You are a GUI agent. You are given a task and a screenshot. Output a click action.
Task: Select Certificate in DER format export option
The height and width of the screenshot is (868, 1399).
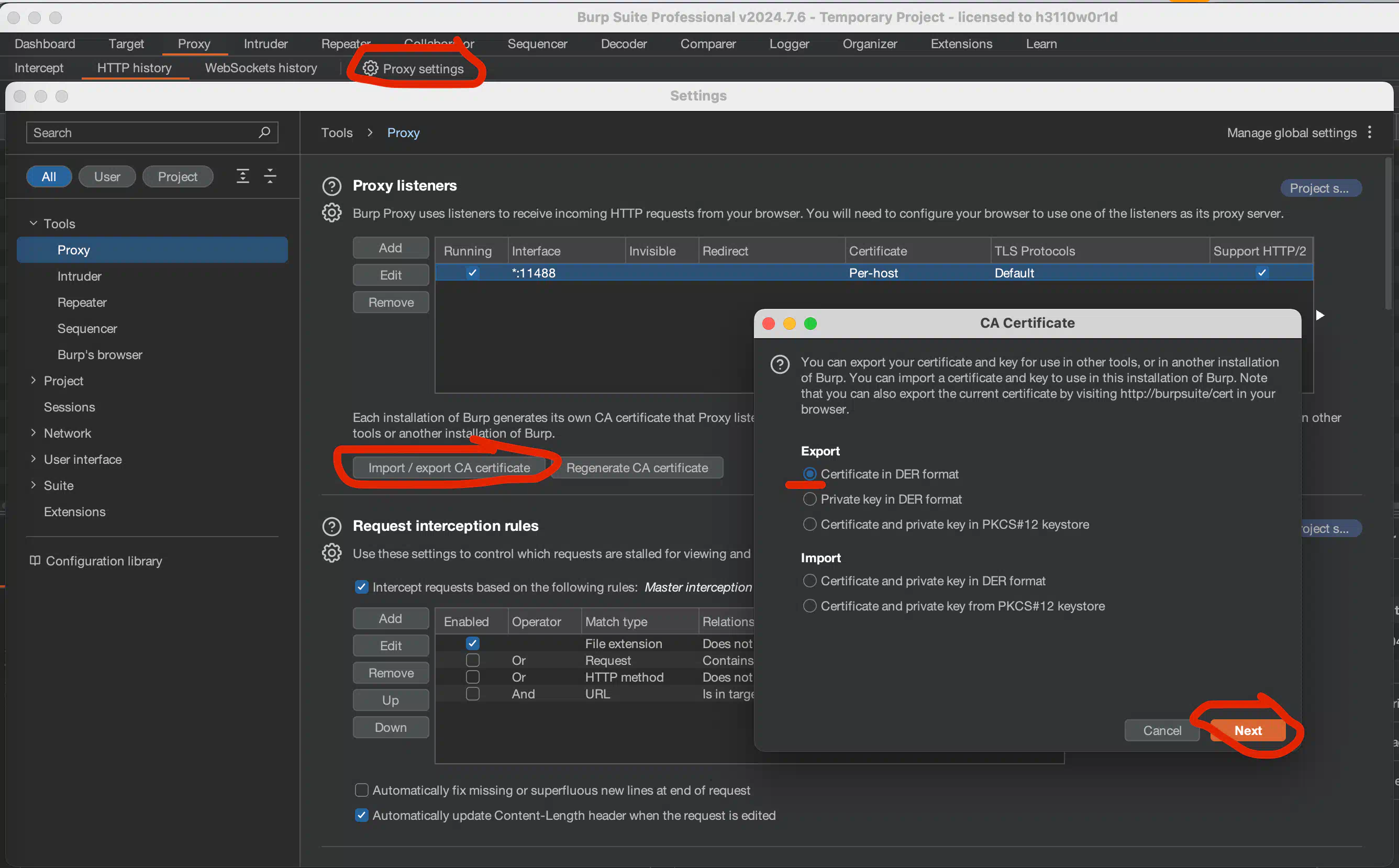point(809,474)
